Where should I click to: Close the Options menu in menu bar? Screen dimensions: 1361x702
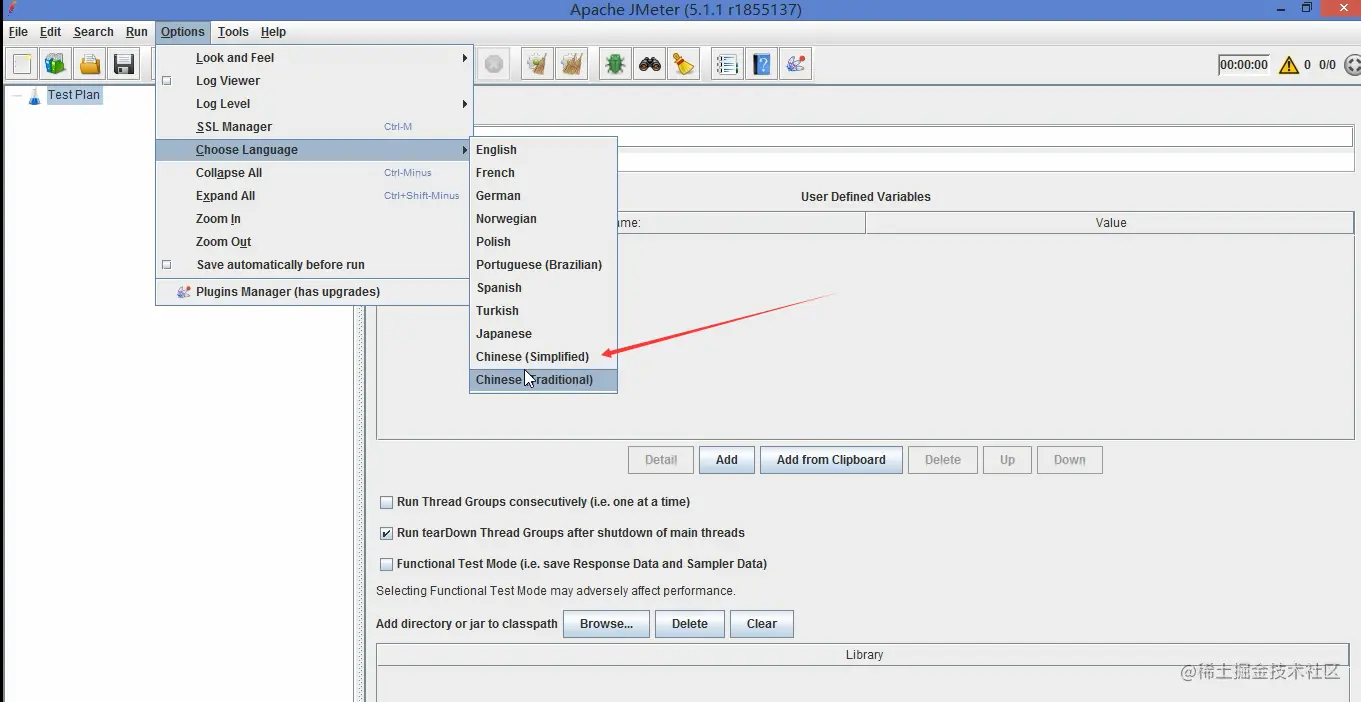(182, 32)
